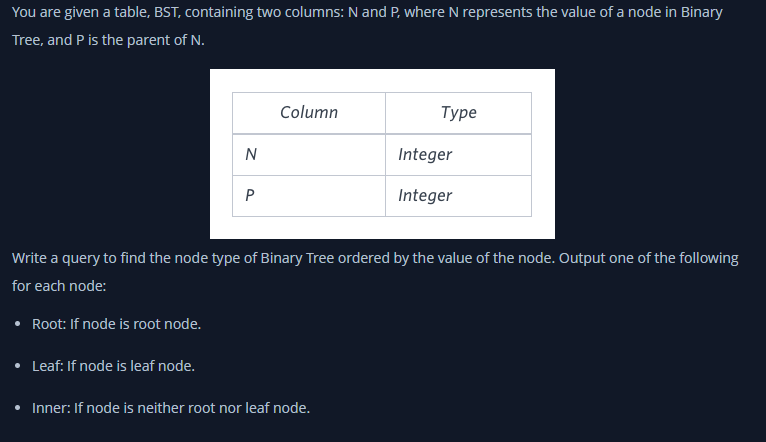Image resolution: width=766 pixels, height=442 pixels.
Task: Click 'for each node:' text line
Action: click(59, 286)
